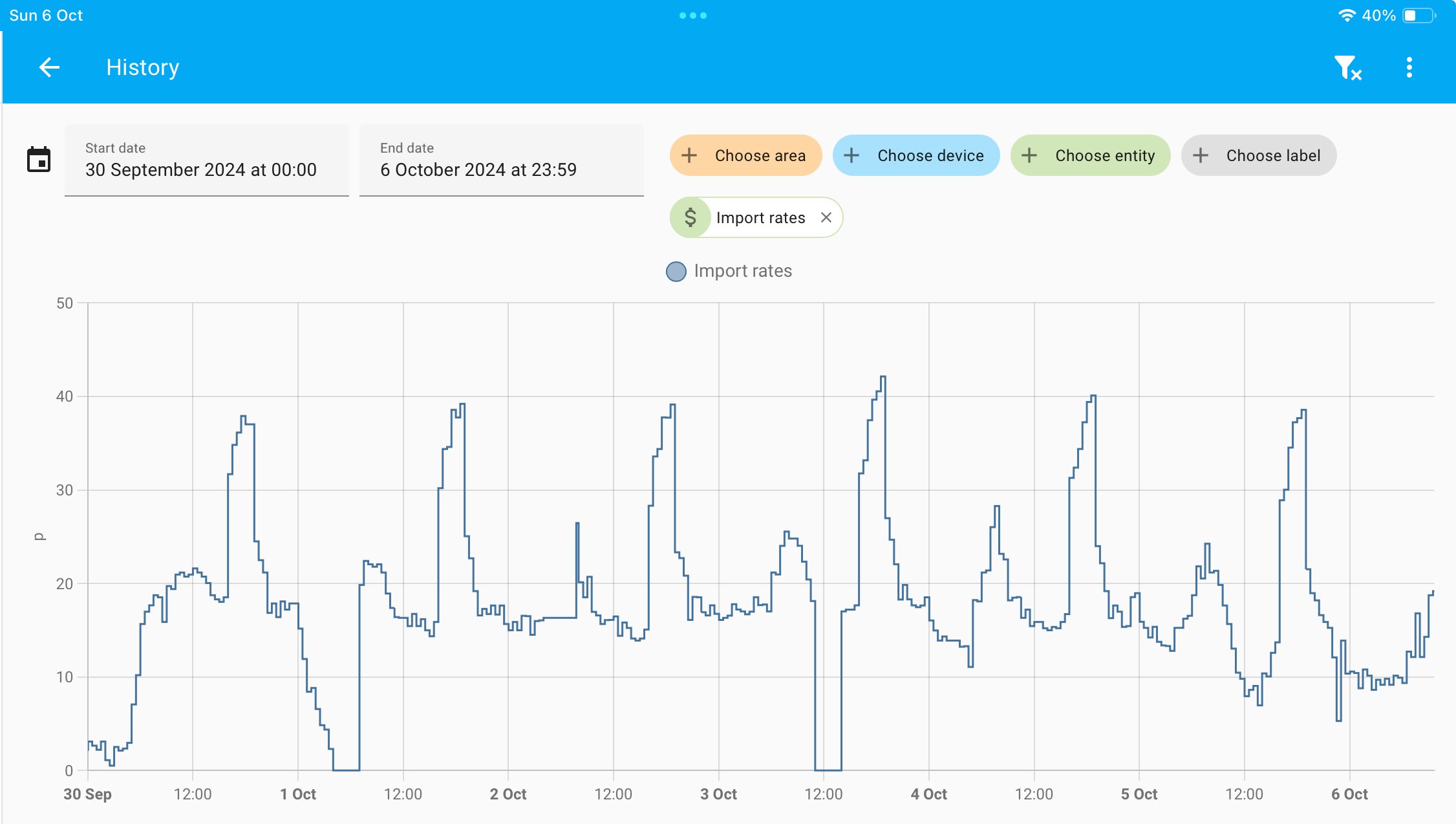1456x824 pixels.
Task: Click the dollar icon on Import rates chip
Action: (x=691, y=217)
